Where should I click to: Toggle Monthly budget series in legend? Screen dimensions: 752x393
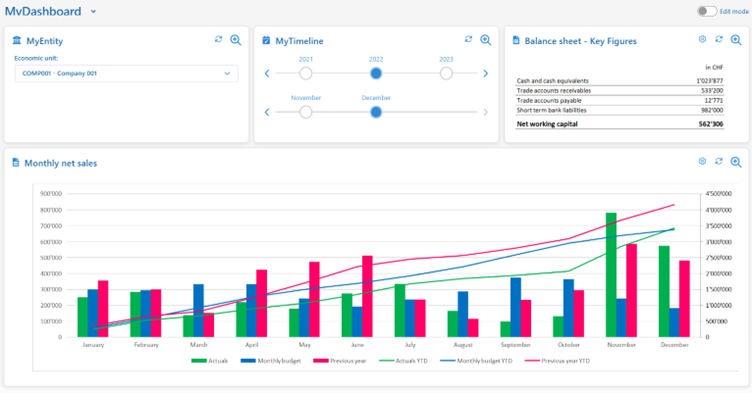(271, 361)
